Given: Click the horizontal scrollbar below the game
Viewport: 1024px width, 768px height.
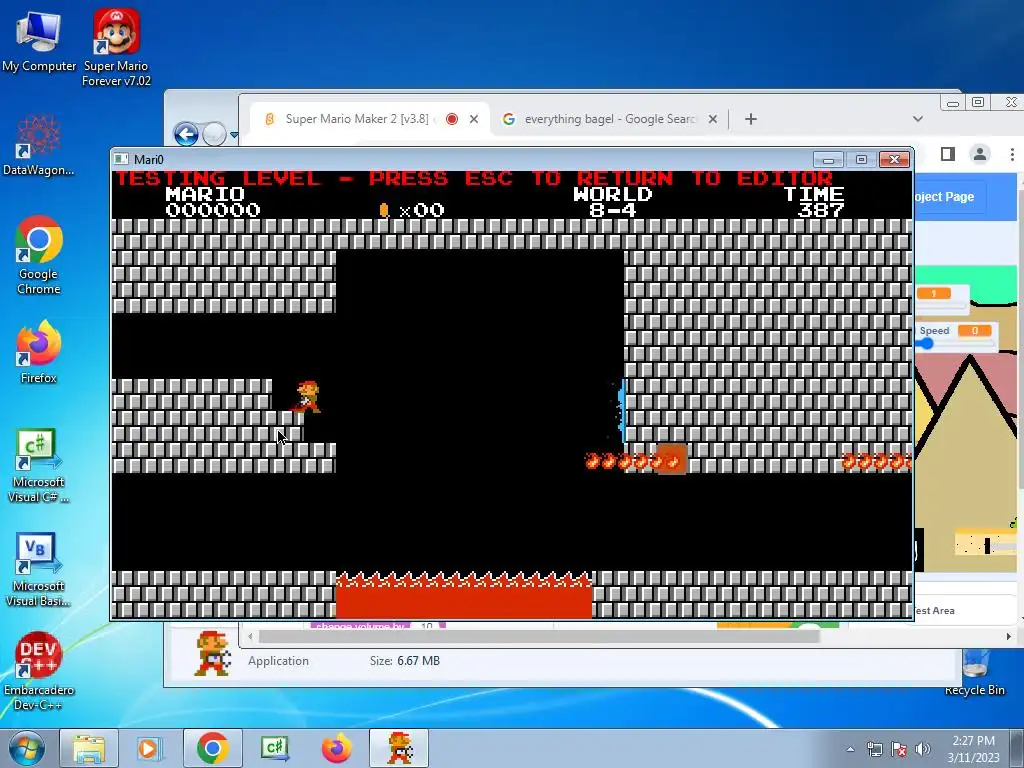Looking at the screenshot, I should click(x=539, y=636).
